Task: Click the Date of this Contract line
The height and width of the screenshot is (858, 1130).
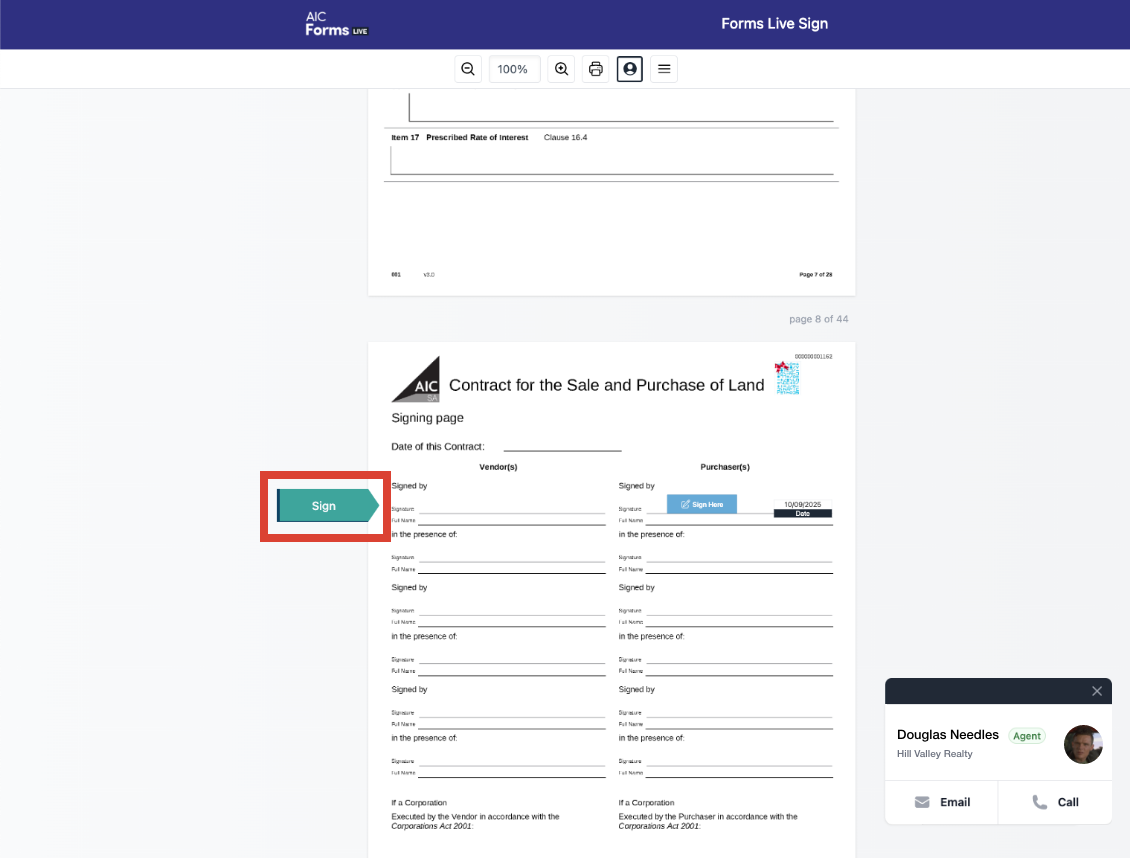Action: click(x=562, y=446)
